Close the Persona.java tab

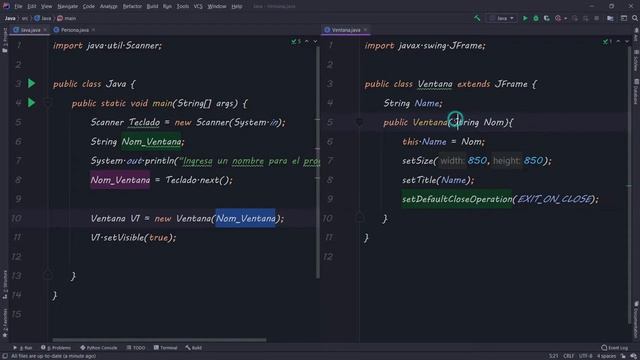(x=93, y=30)
